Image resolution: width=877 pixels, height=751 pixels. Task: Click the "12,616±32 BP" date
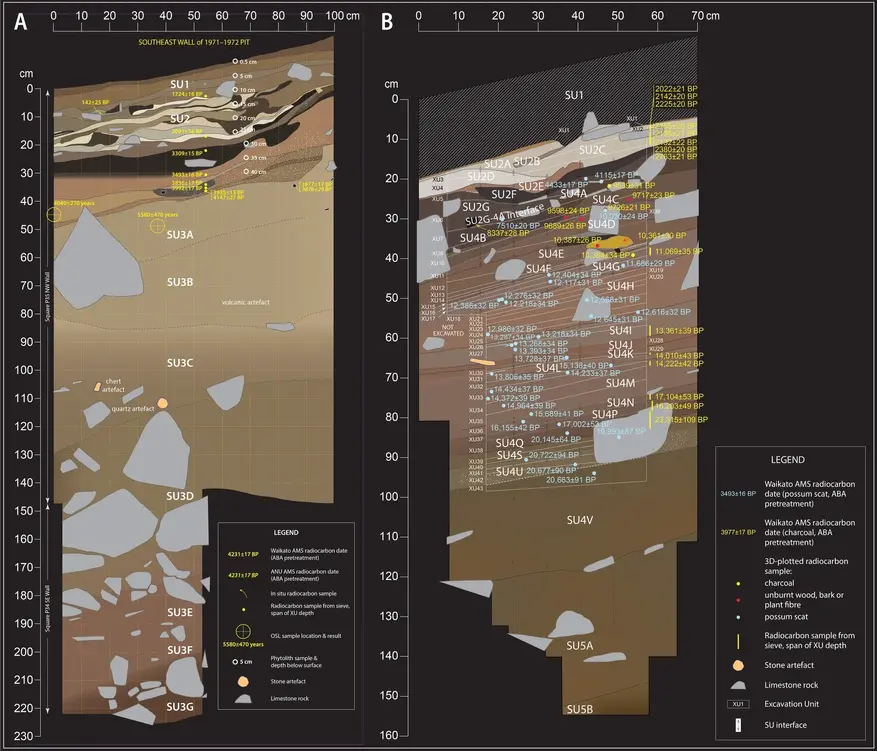[x=666, y=312]
